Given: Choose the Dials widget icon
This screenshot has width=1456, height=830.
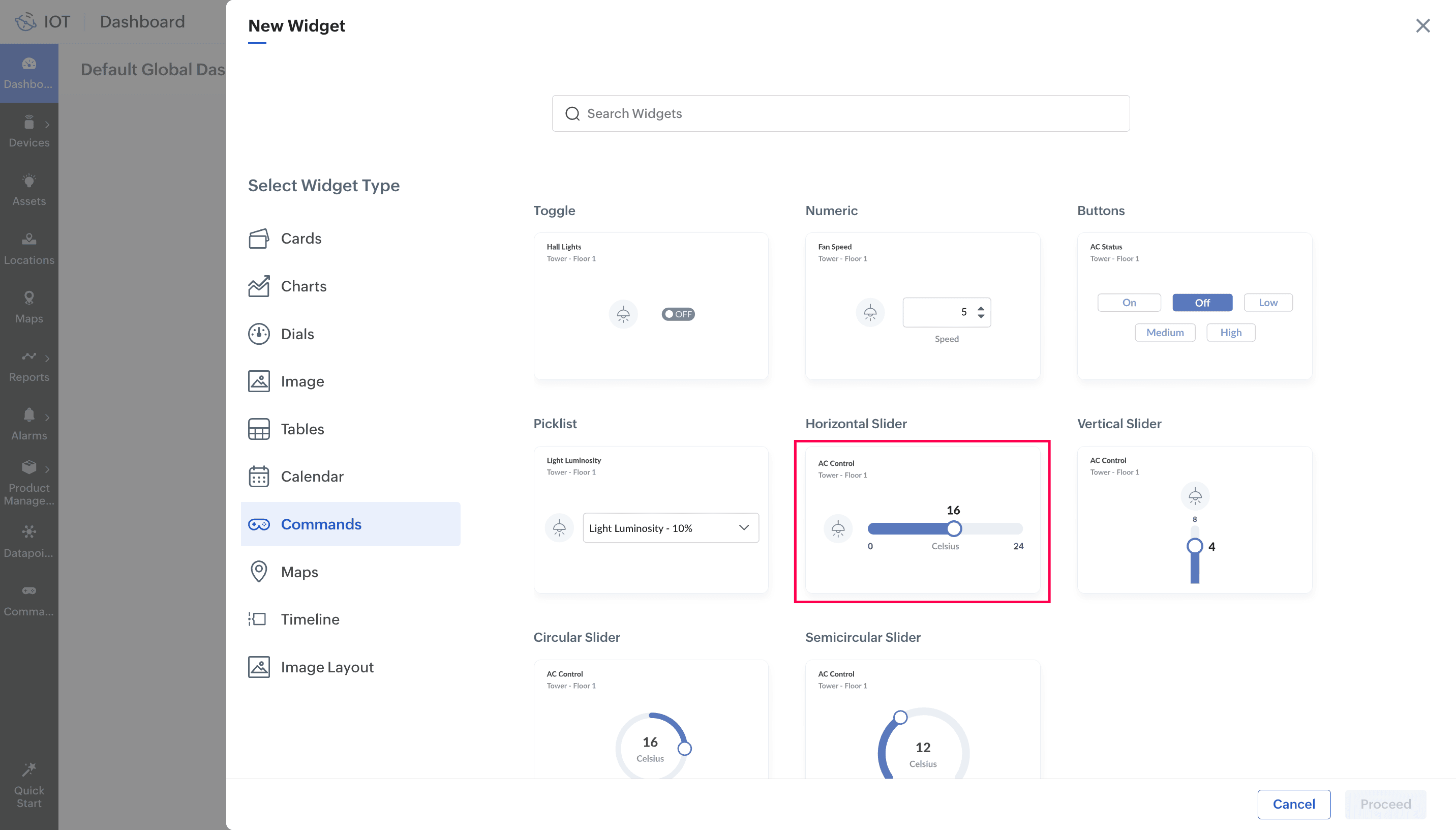Looking at the screenshot, I should click(x=259, y=334).
